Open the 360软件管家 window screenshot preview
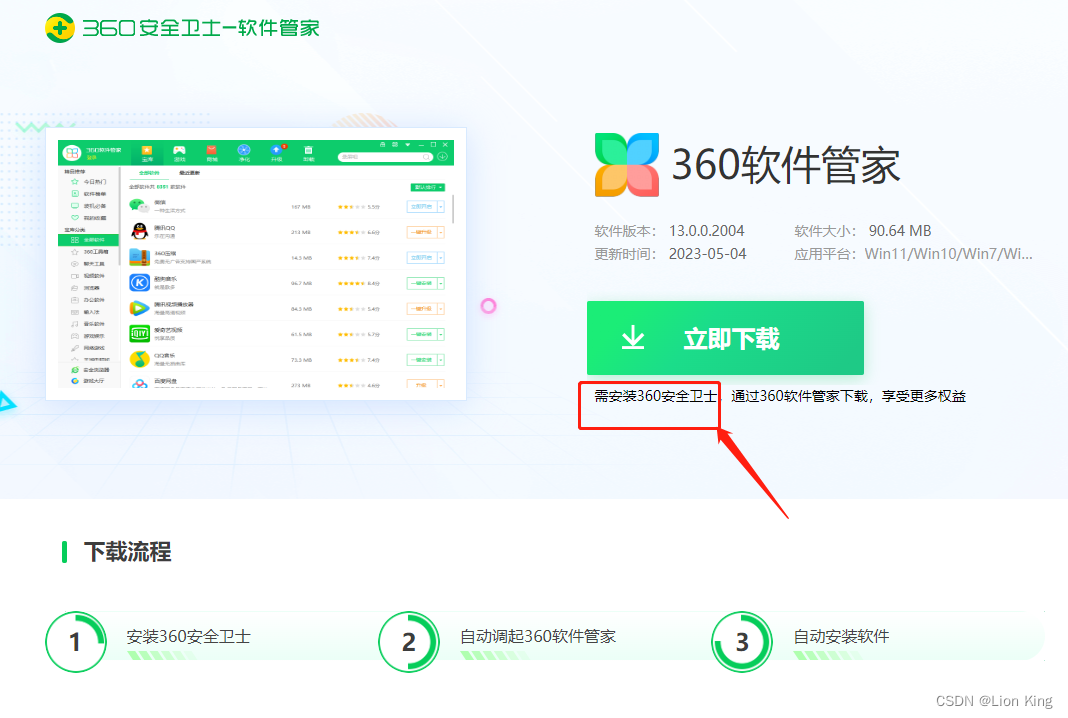 (256, 264)
